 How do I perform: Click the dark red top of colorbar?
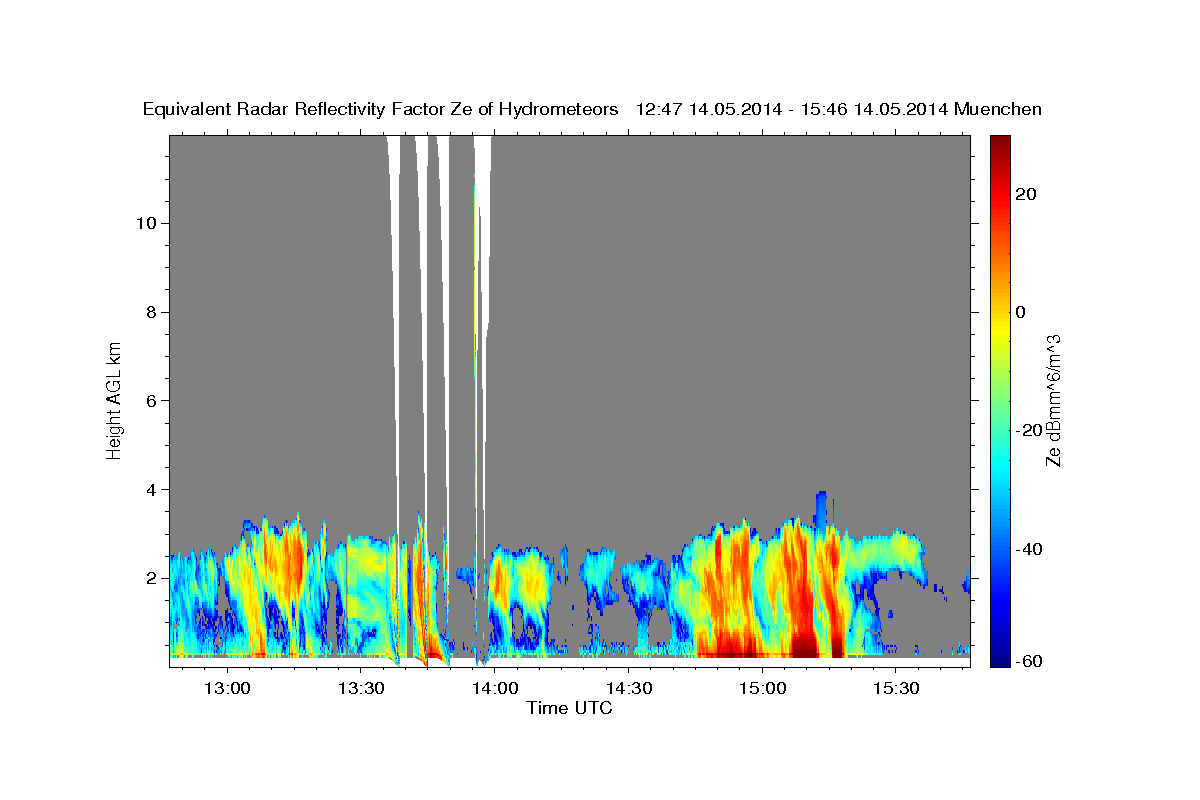tap(998, 145)
